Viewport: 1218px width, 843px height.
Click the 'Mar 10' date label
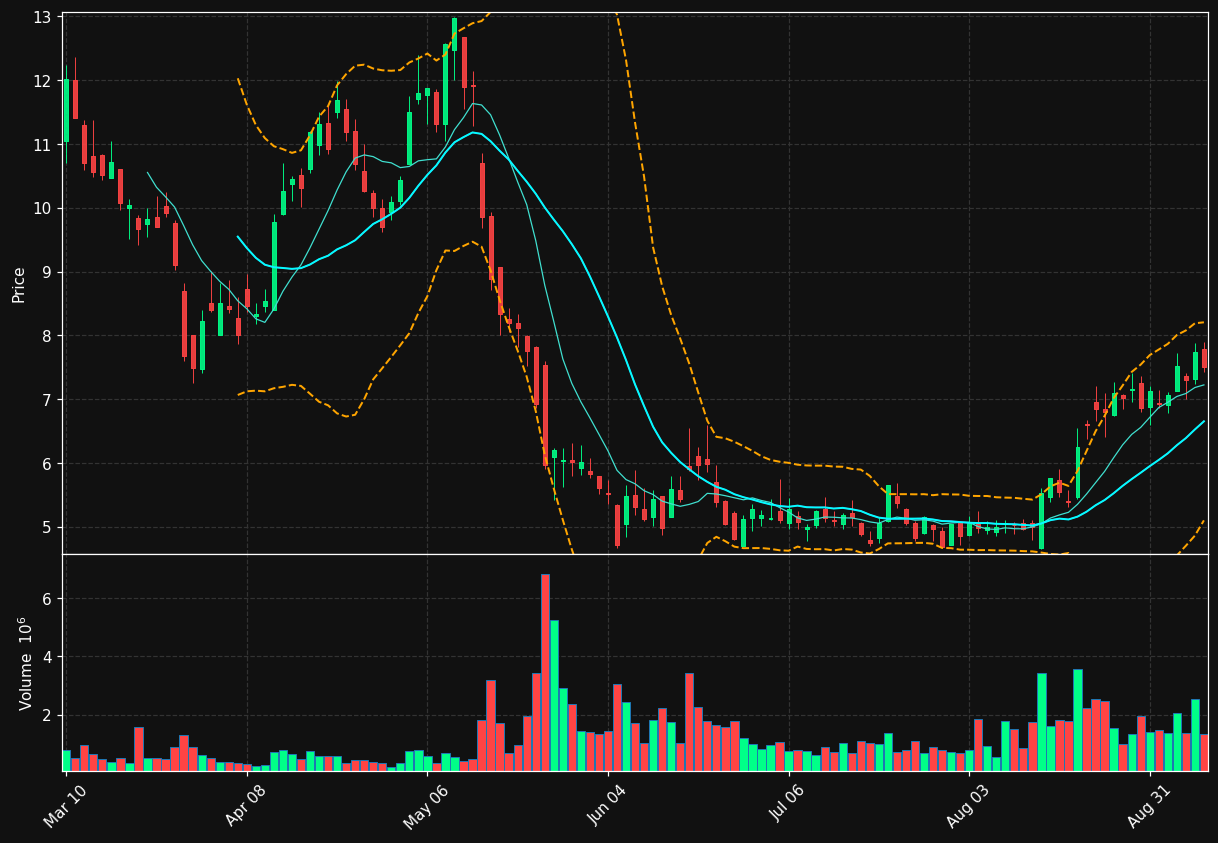click(64, 806)
